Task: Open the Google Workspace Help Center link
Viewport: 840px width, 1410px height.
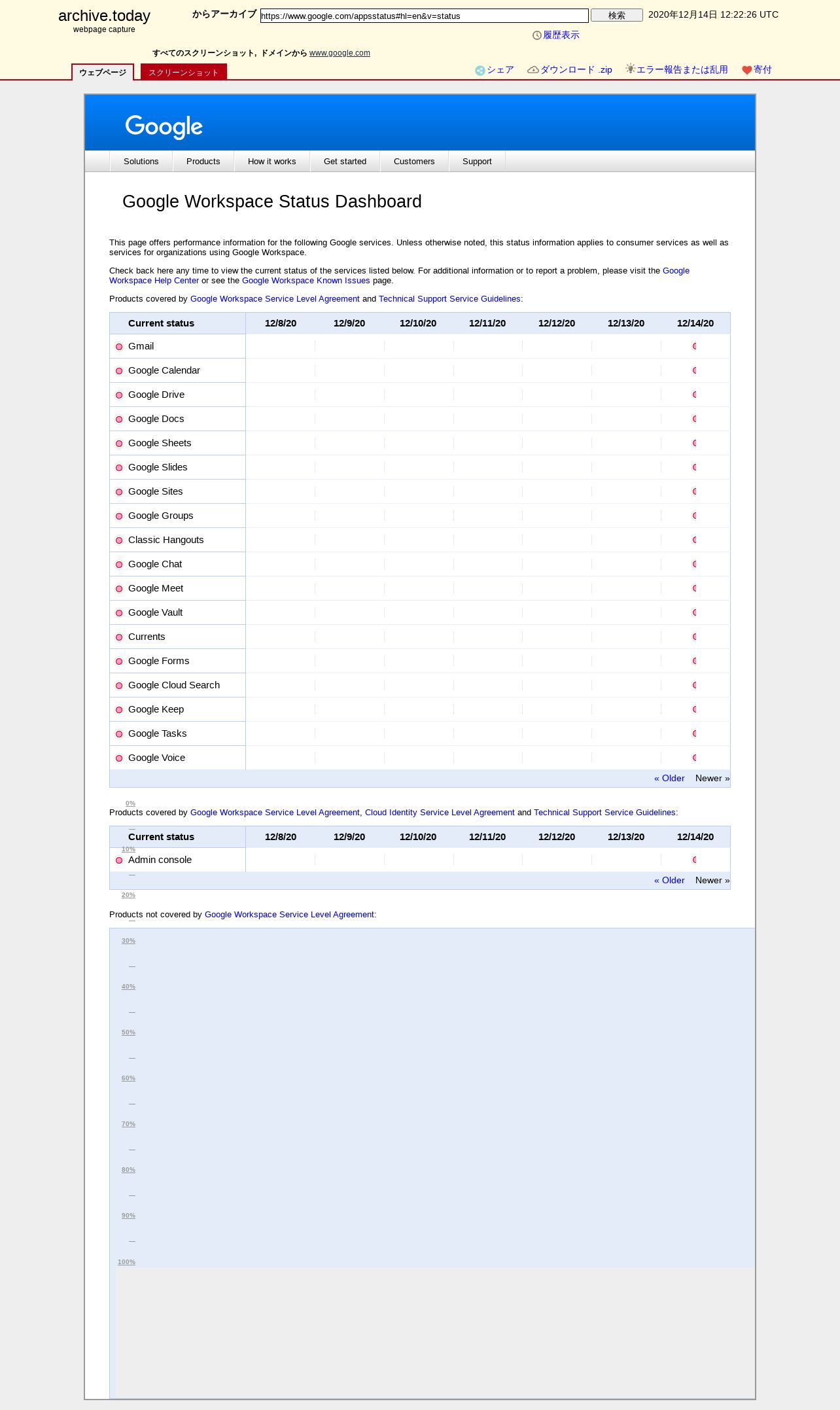Action: [x=154, y=281]
